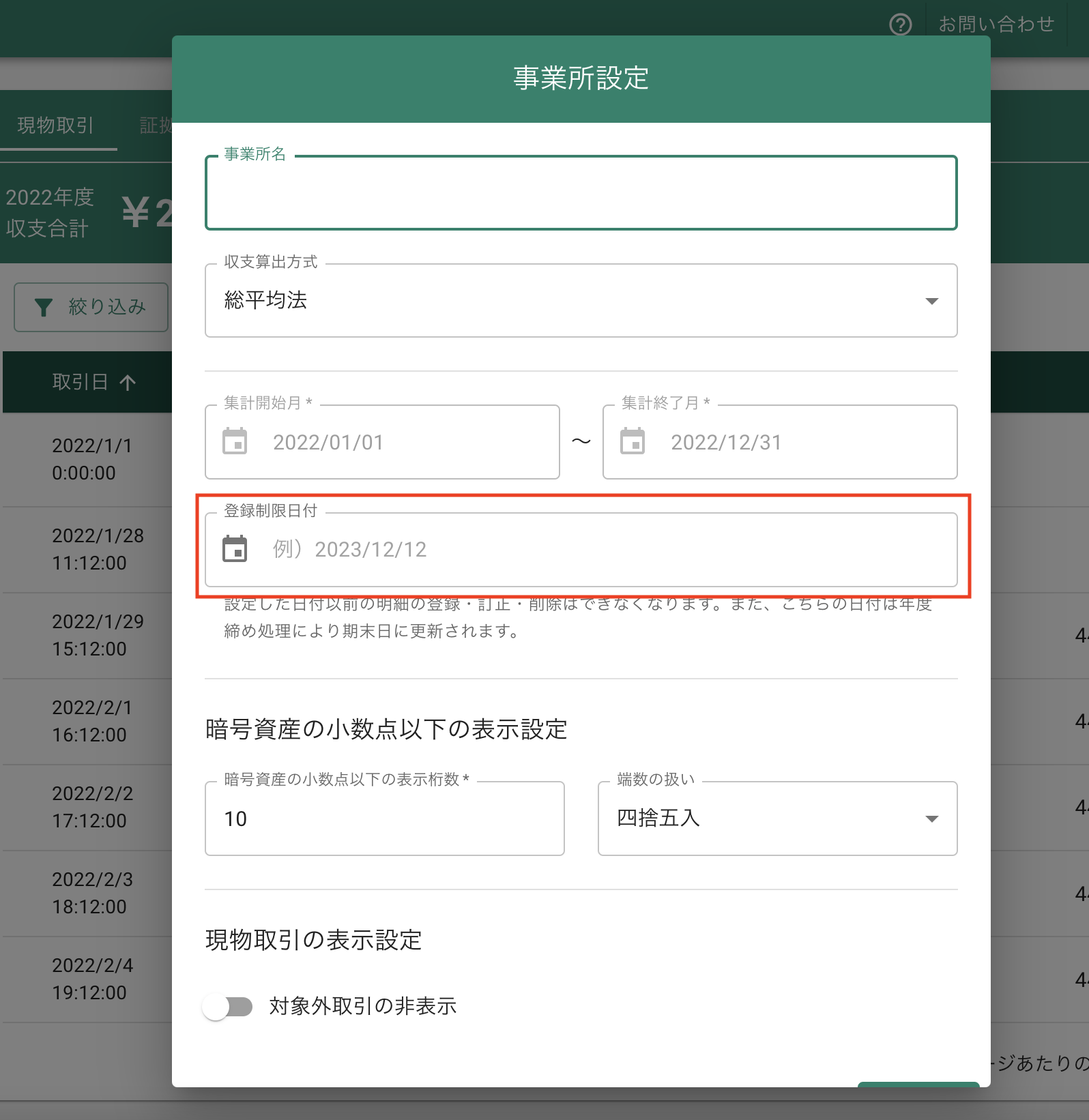Expand 端数の扱い dropdown showing 四捨五入
Viewport: 1089px width, 1120px height.
coord(778,818)
